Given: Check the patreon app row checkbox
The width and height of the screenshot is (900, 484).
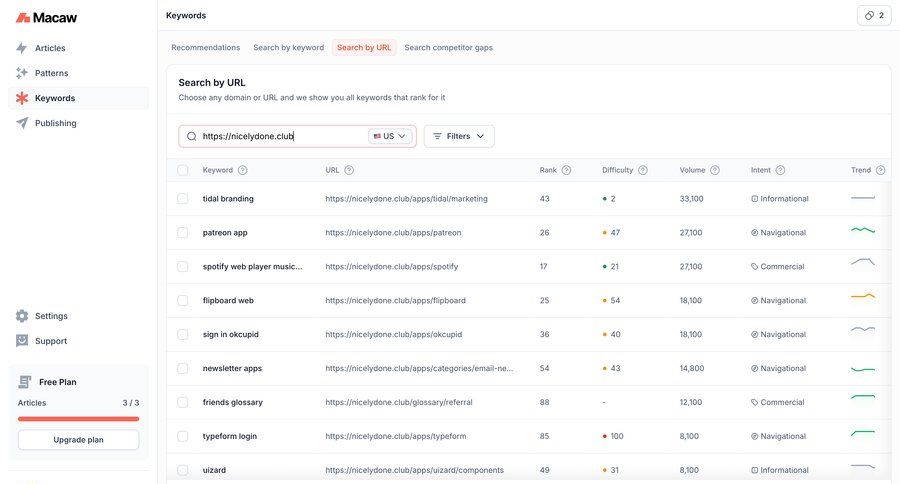Looking at the screenshot, I should coord(183,233).
